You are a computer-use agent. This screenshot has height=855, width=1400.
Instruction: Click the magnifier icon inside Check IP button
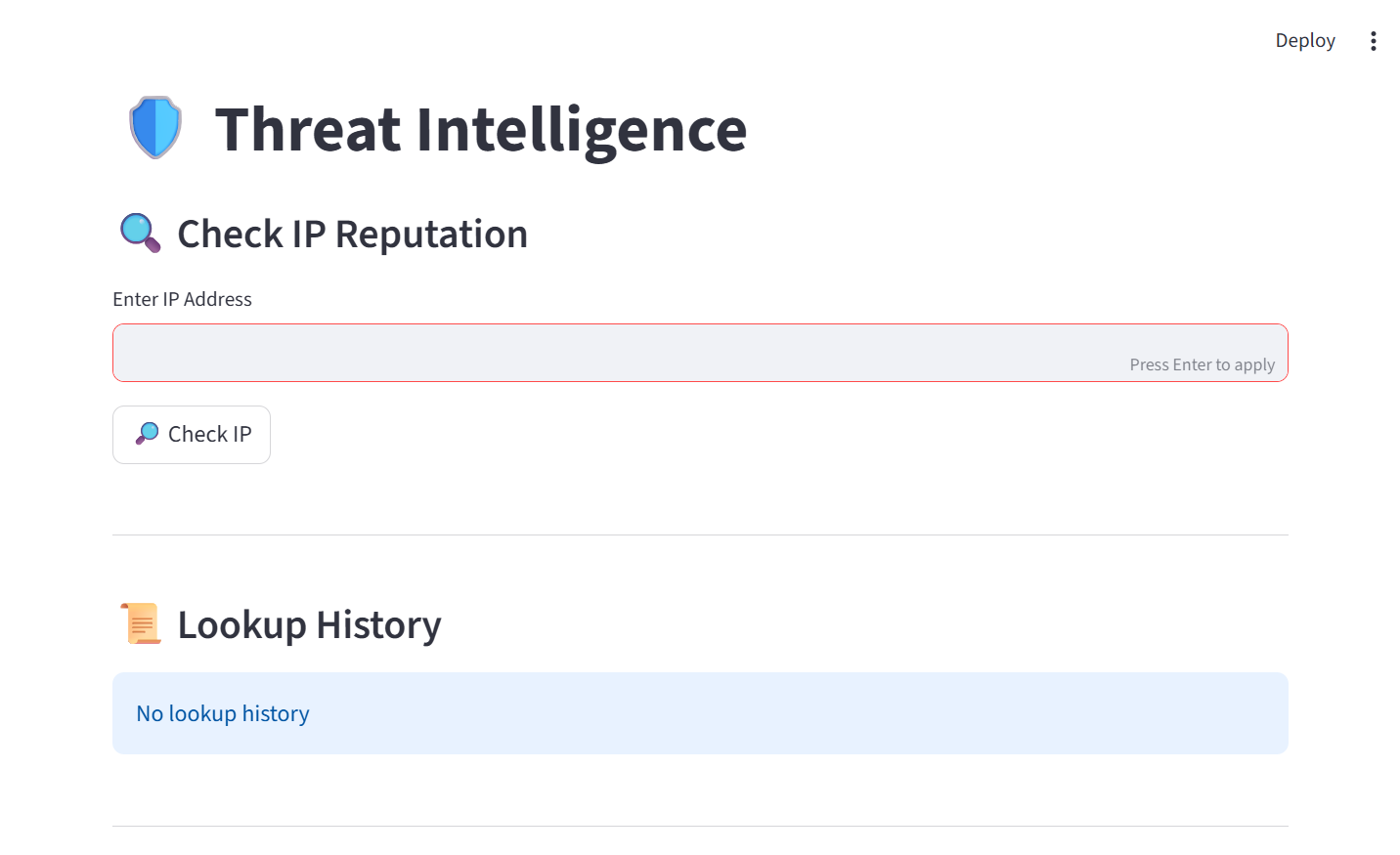(x=147, y=434)
